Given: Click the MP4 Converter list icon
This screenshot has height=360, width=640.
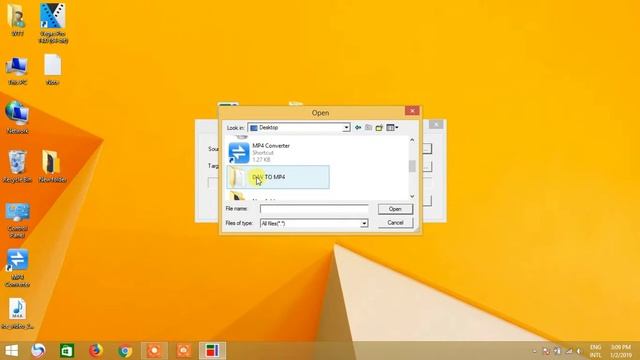Looking at the screenshot, I should point(239,153).
